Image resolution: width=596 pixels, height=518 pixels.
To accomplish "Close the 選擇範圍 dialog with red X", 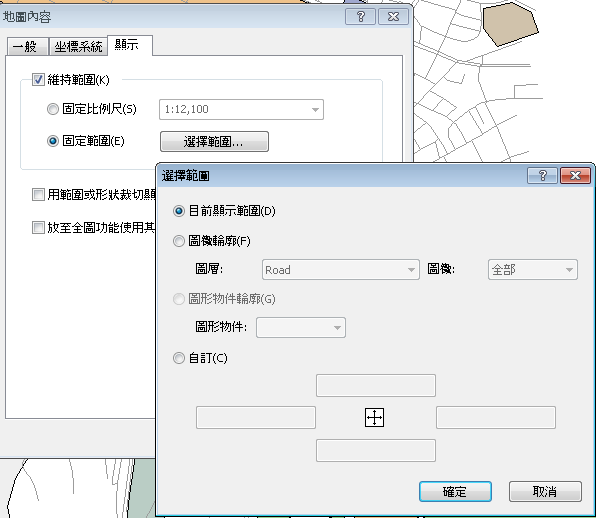I will point(575,176).
